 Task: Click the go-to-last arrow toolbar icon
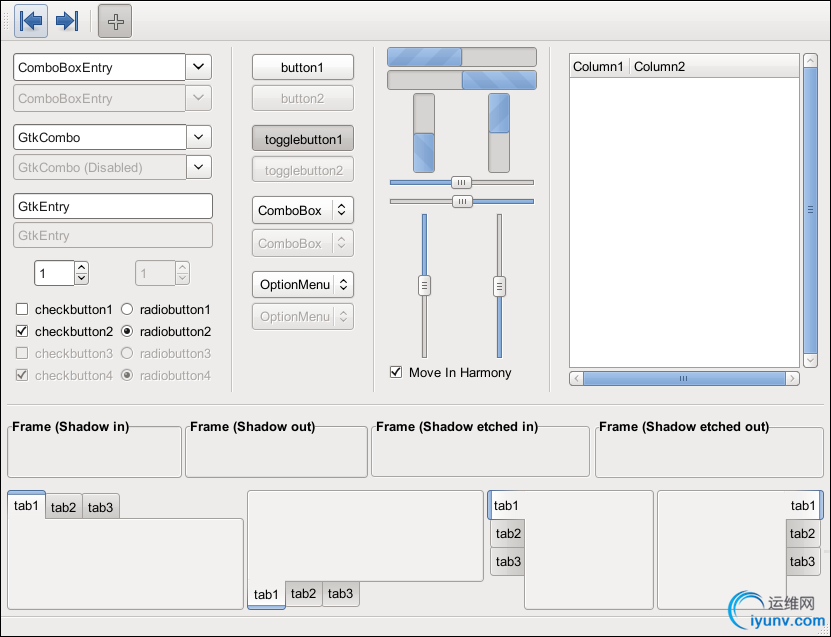point(67,21)
